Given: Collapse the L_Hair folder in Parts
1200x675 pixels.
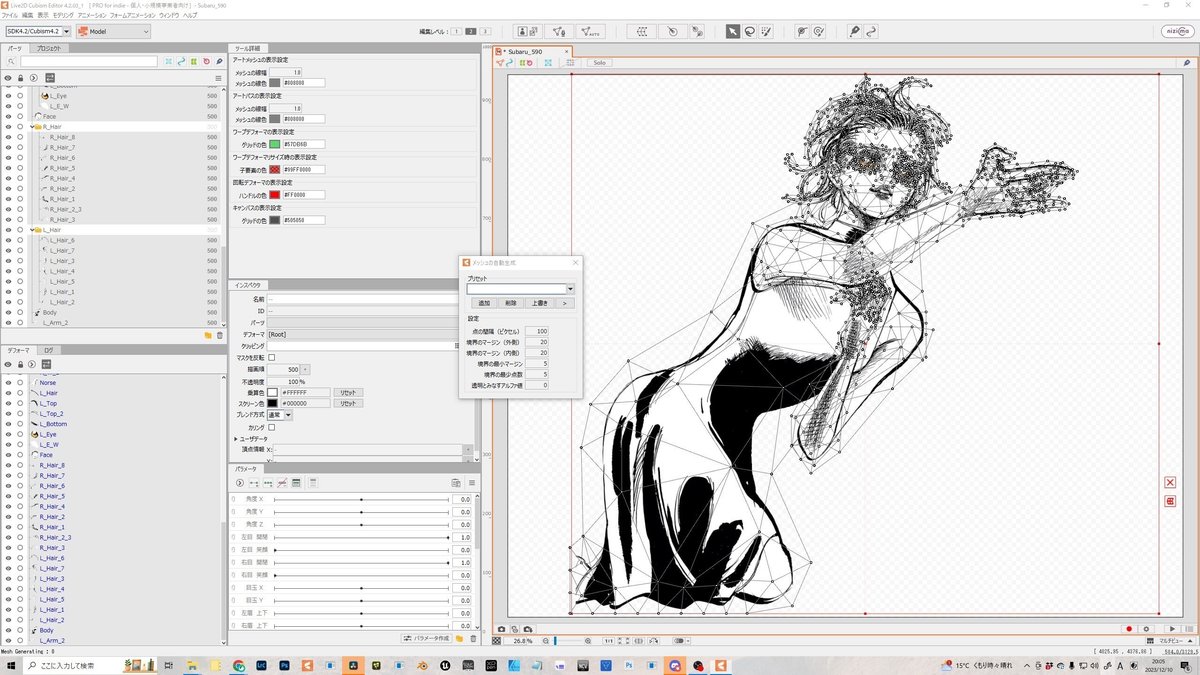Looking at the screenshot, I should click(x=31, y=230).
